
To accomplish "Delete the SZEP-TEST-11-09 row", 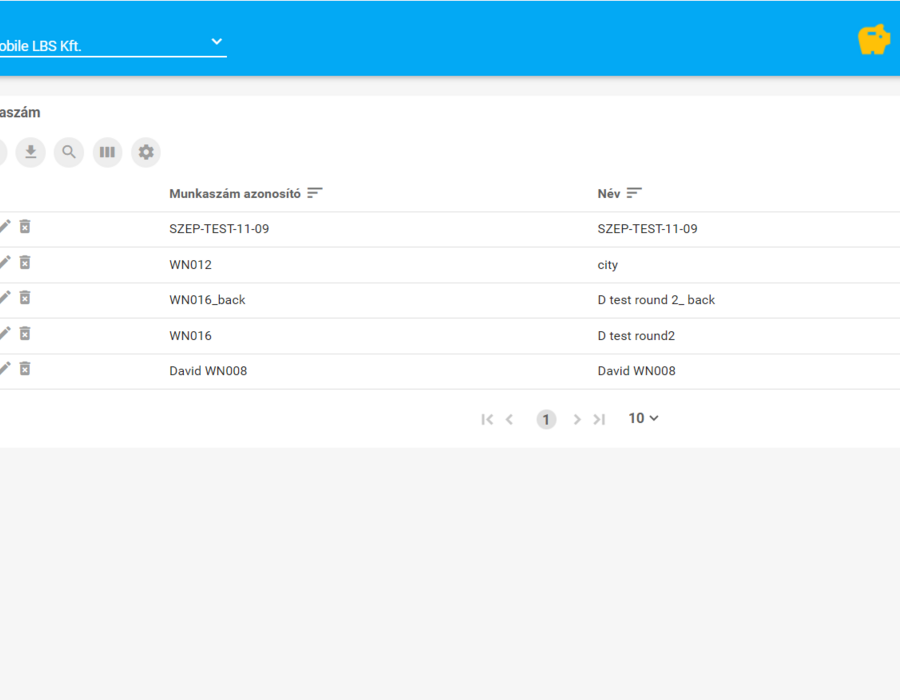I will (25, 227).
